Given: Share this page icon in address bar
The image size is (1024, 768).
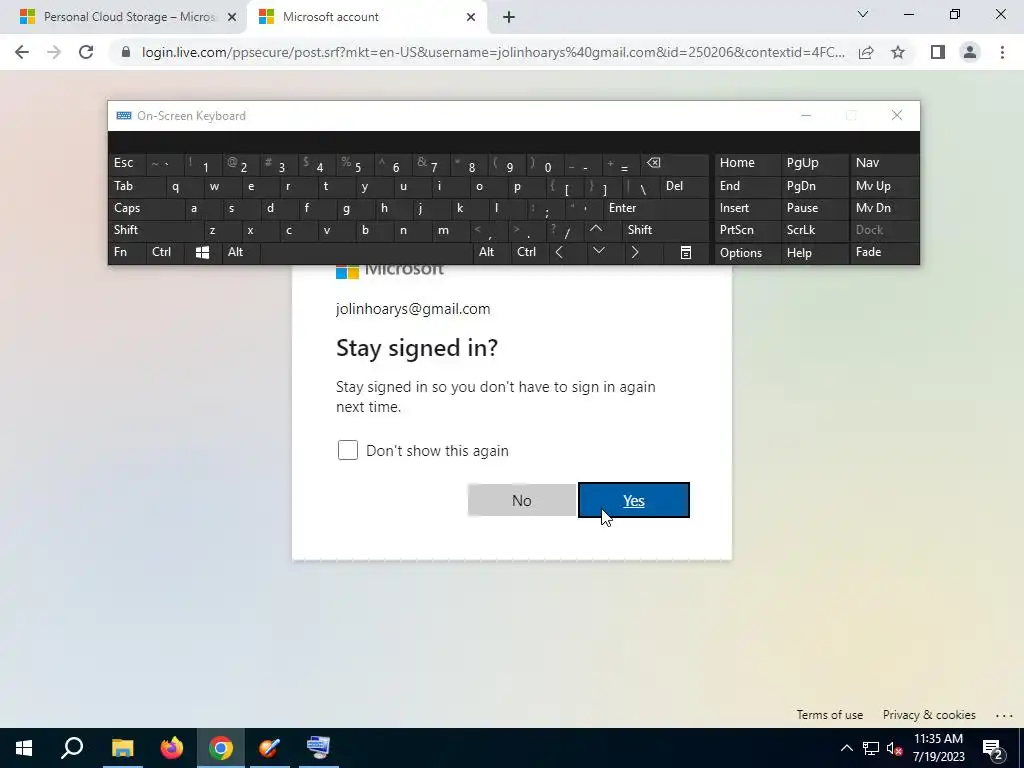Looking at the screenshot, I should click(x=866, y=52).
